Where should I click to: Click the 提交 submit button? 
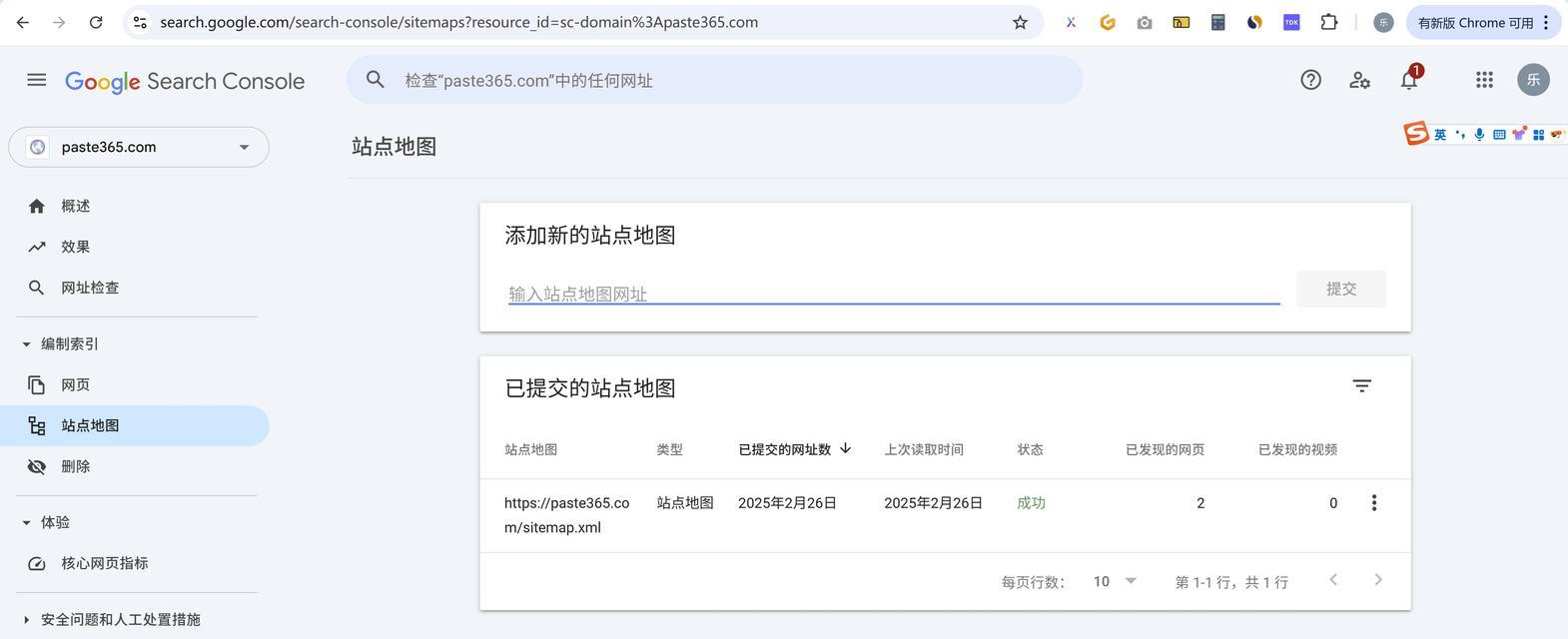pos(1341,289)
